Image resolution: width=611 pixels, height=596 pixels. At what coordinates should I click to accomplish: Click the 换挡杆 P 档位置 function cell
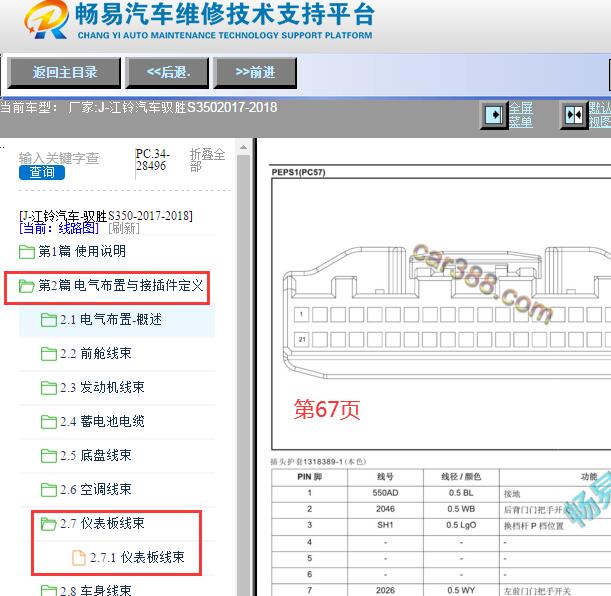(533, 526)
